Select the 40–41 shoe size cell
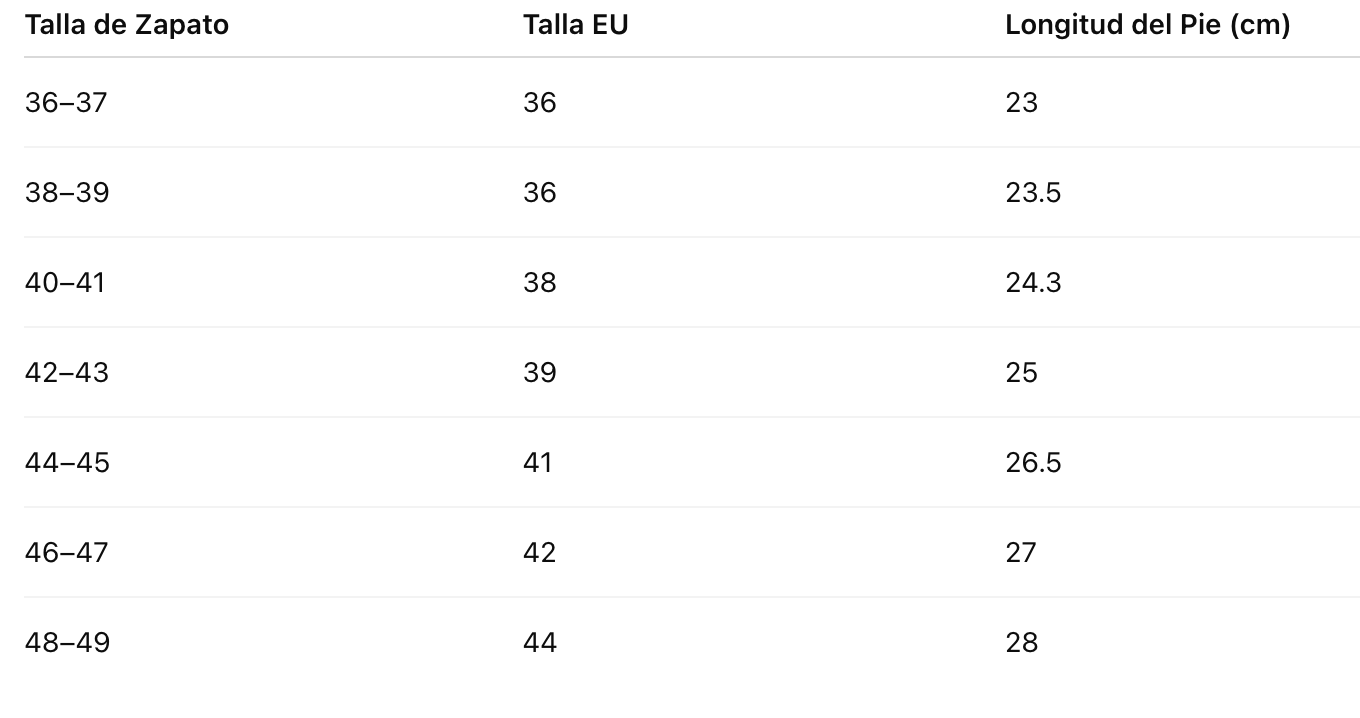Screen dimensions: 1360x718 point(65,283)
